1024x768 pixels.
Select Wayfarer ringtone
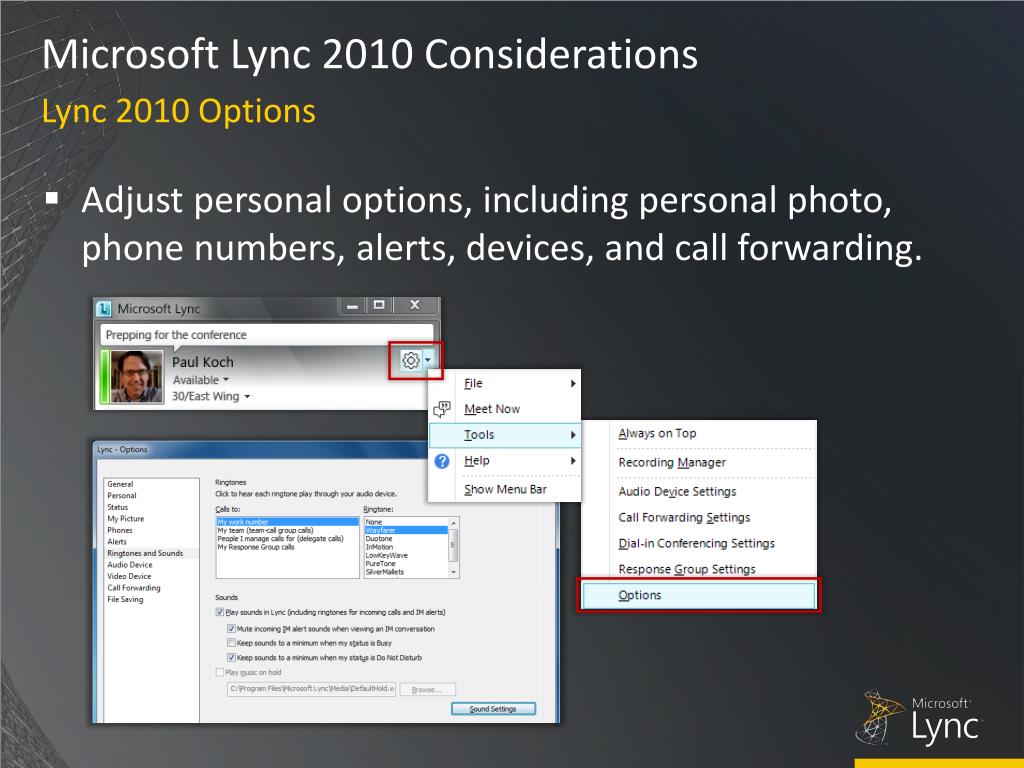point(406,530)
